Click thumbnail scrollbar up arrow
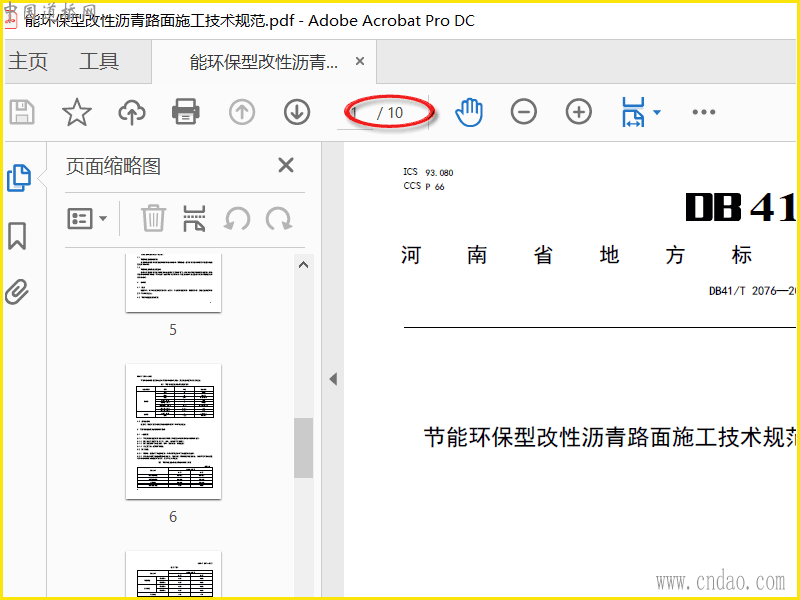This screenshot has height=600, width=800. pos(304,265)
